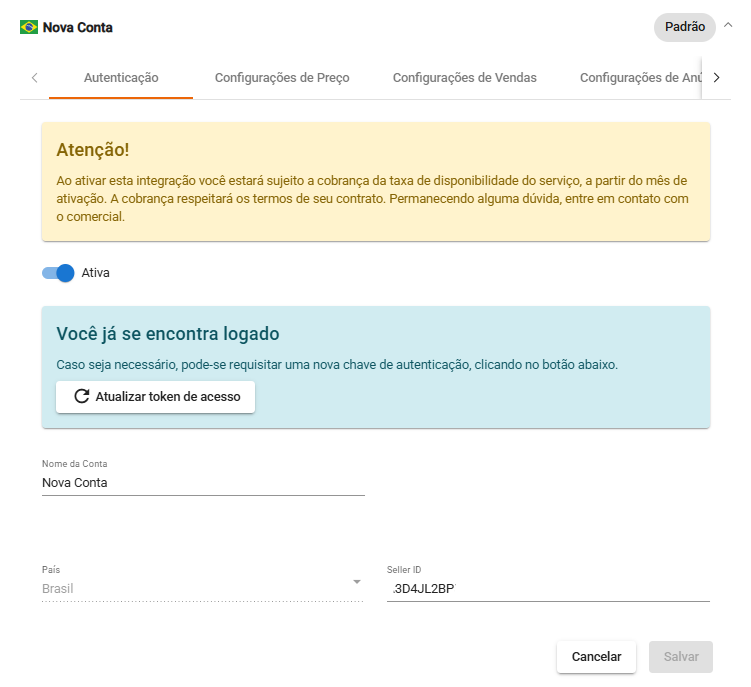This screenshot has height=687, width=751.
Task: Click the Brazil flag icon
Action: pos(29,27)
